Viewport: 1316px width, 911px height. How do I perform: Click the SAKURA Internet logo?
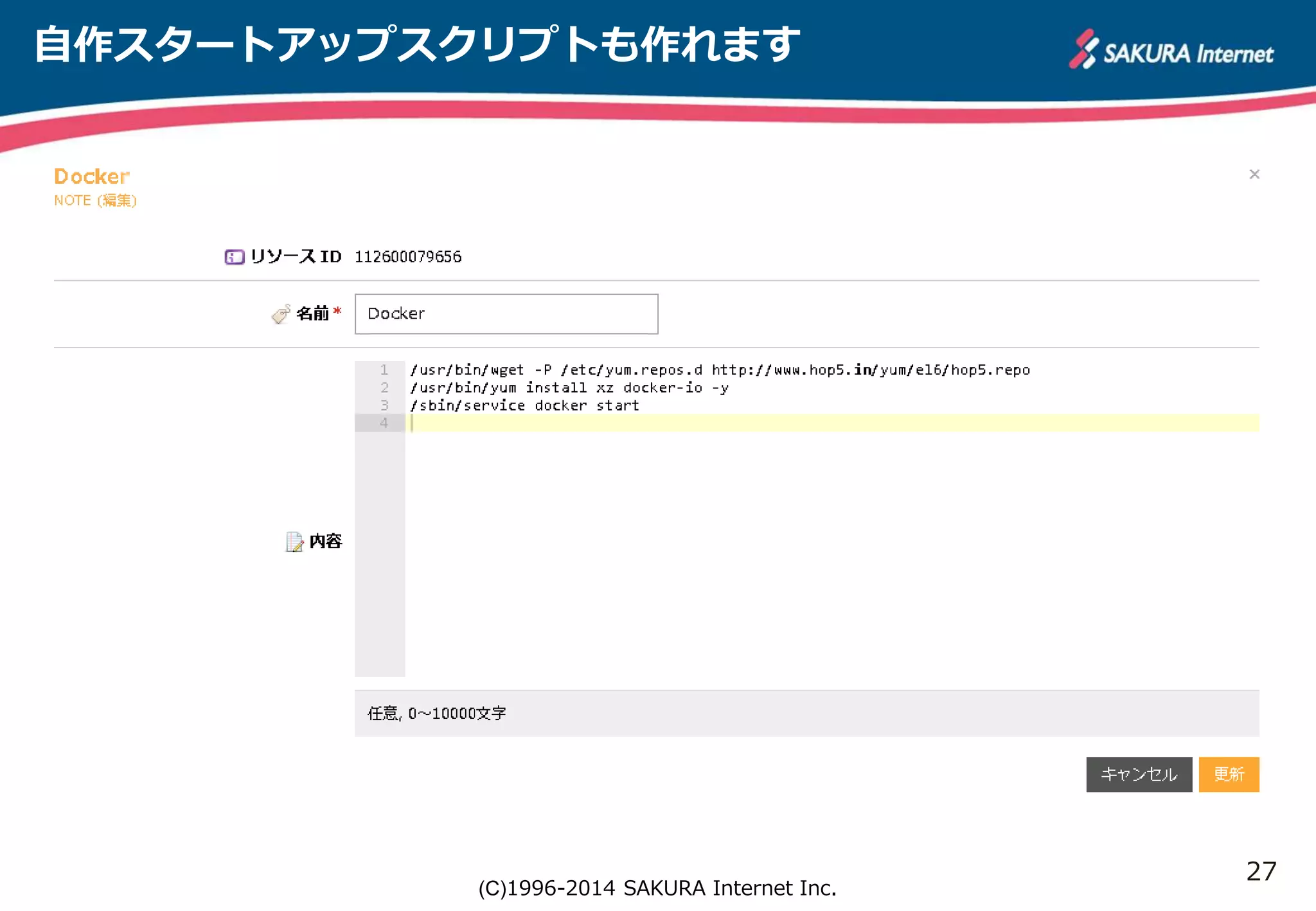pos(1171,49)
